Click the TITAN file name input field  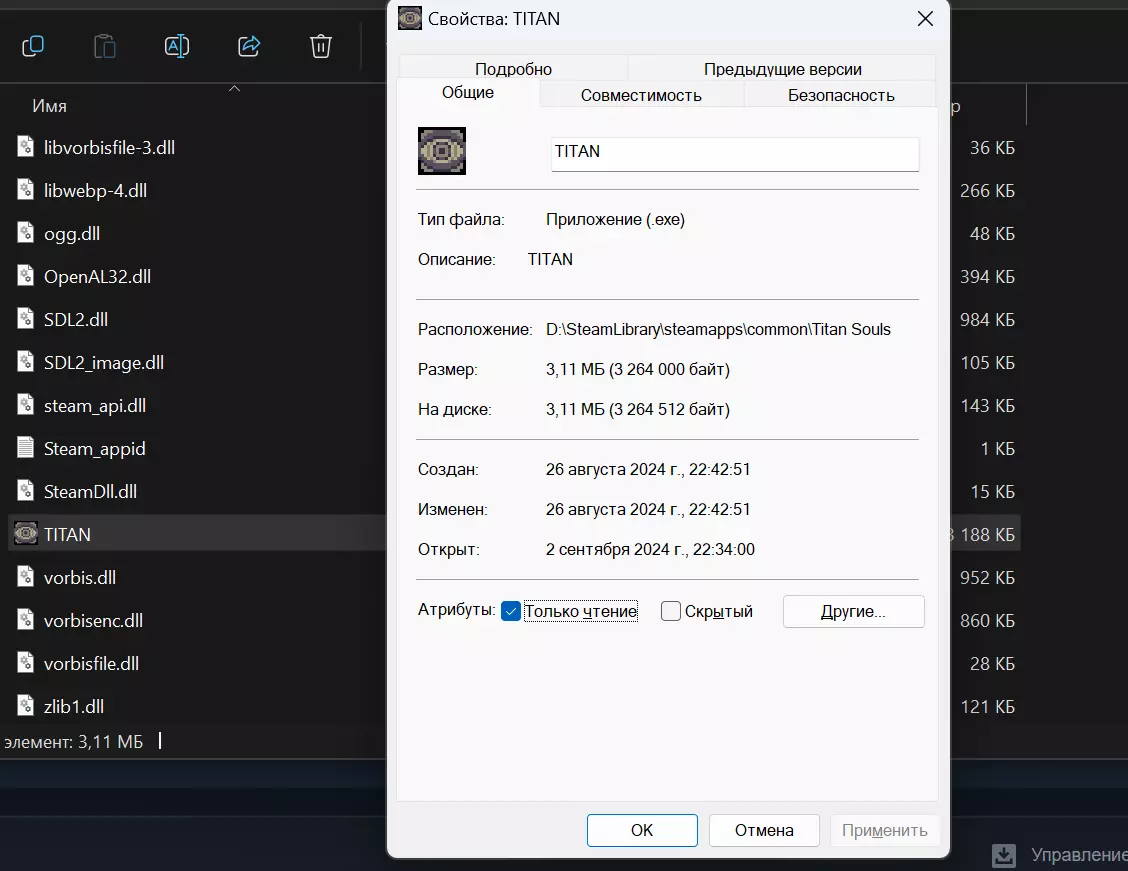[x=734, y=153]
